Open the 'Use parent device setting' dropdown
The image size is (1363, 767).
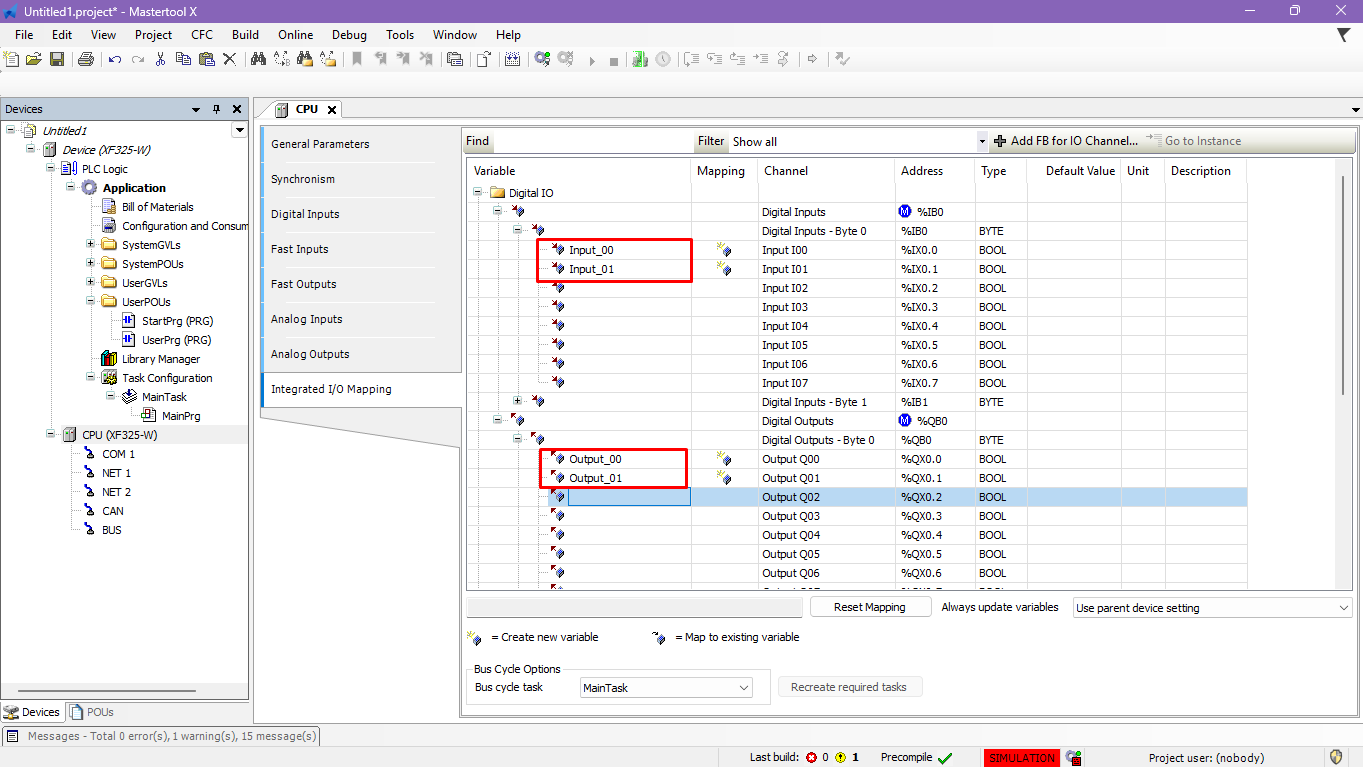(x=1343, y=608)
